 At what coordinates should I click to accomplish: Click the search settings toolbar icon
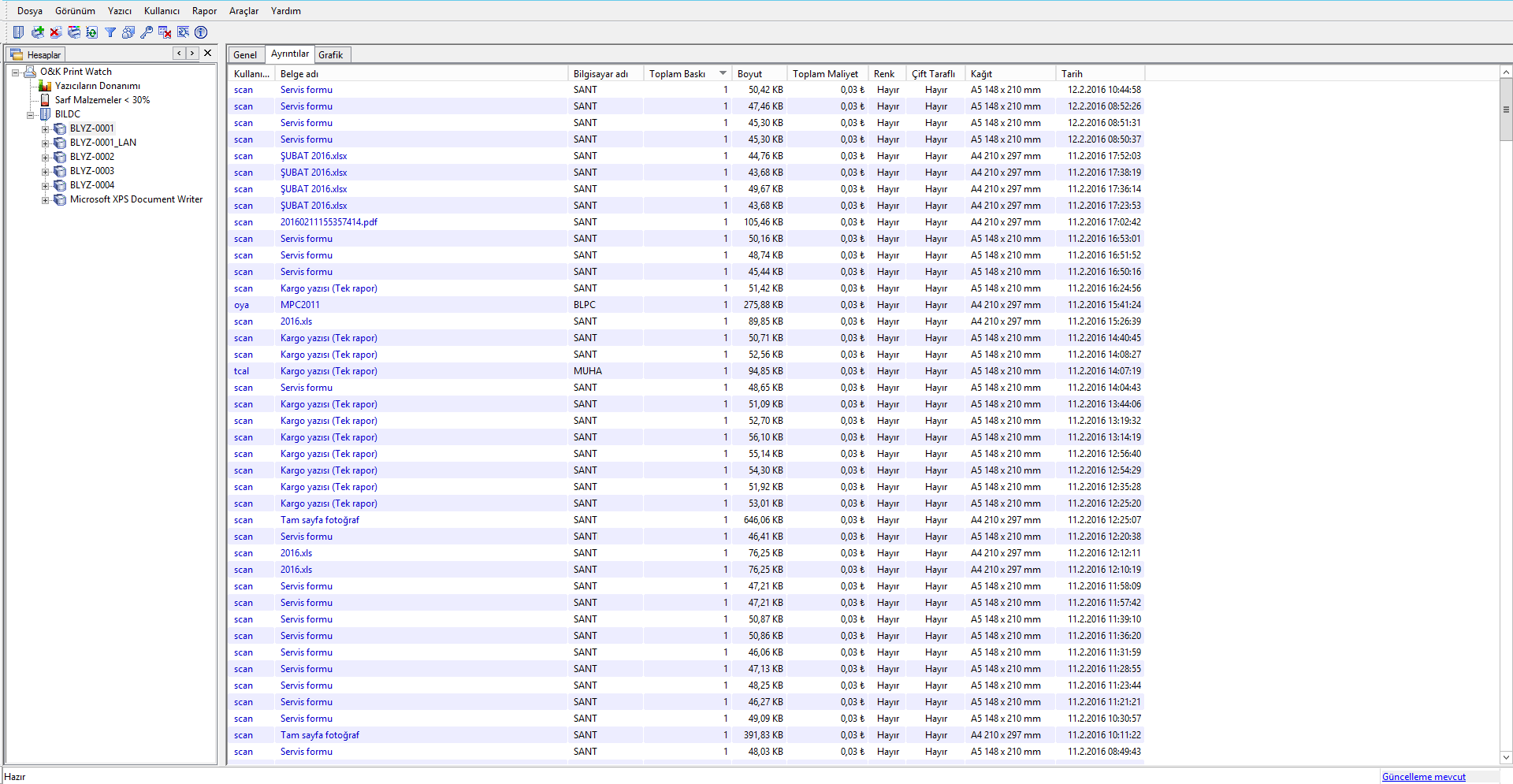[183, 32]
